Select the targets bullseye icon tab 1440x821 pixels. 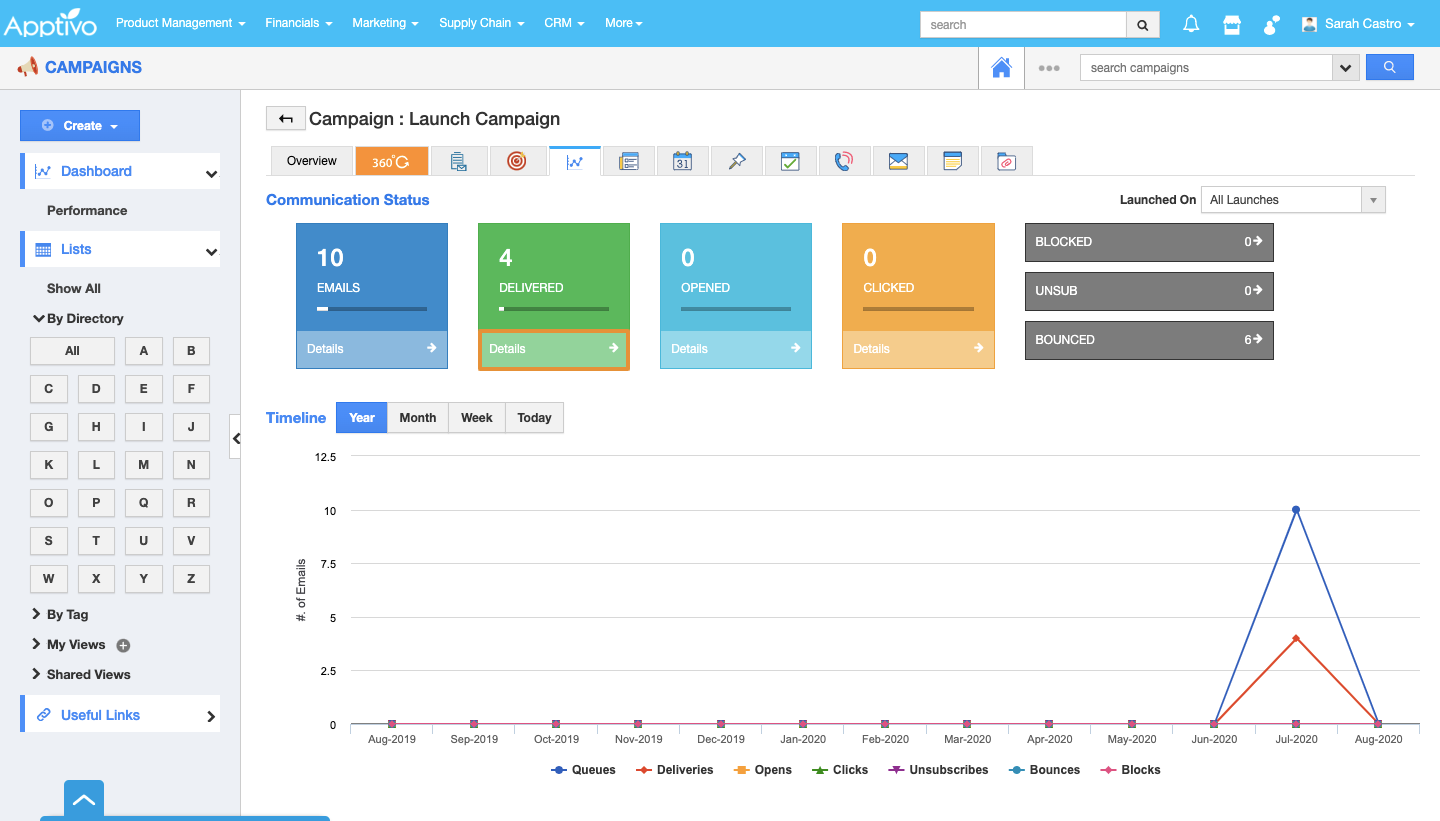516,161
